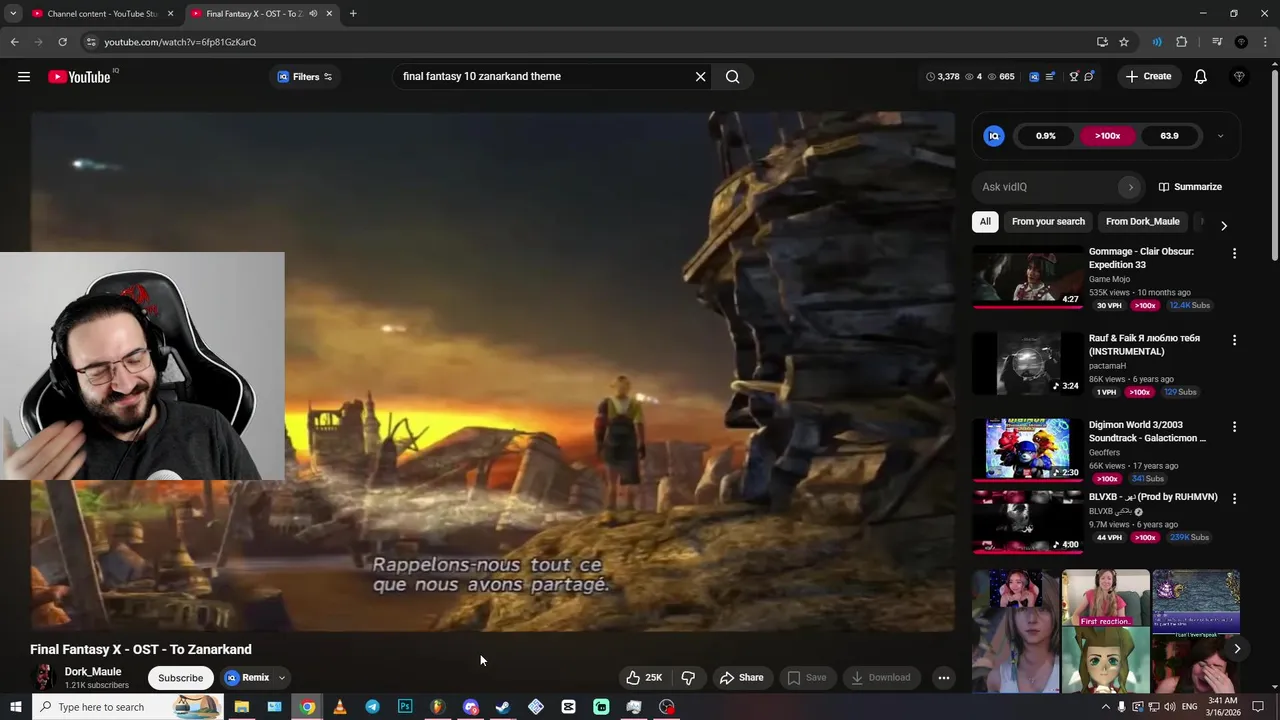Dislike the video with thumbs down

688,678
